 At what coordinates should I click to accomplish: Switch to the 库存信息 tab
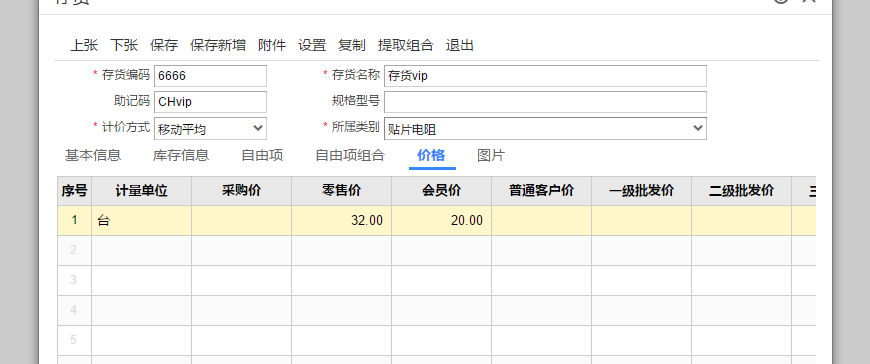181,155
